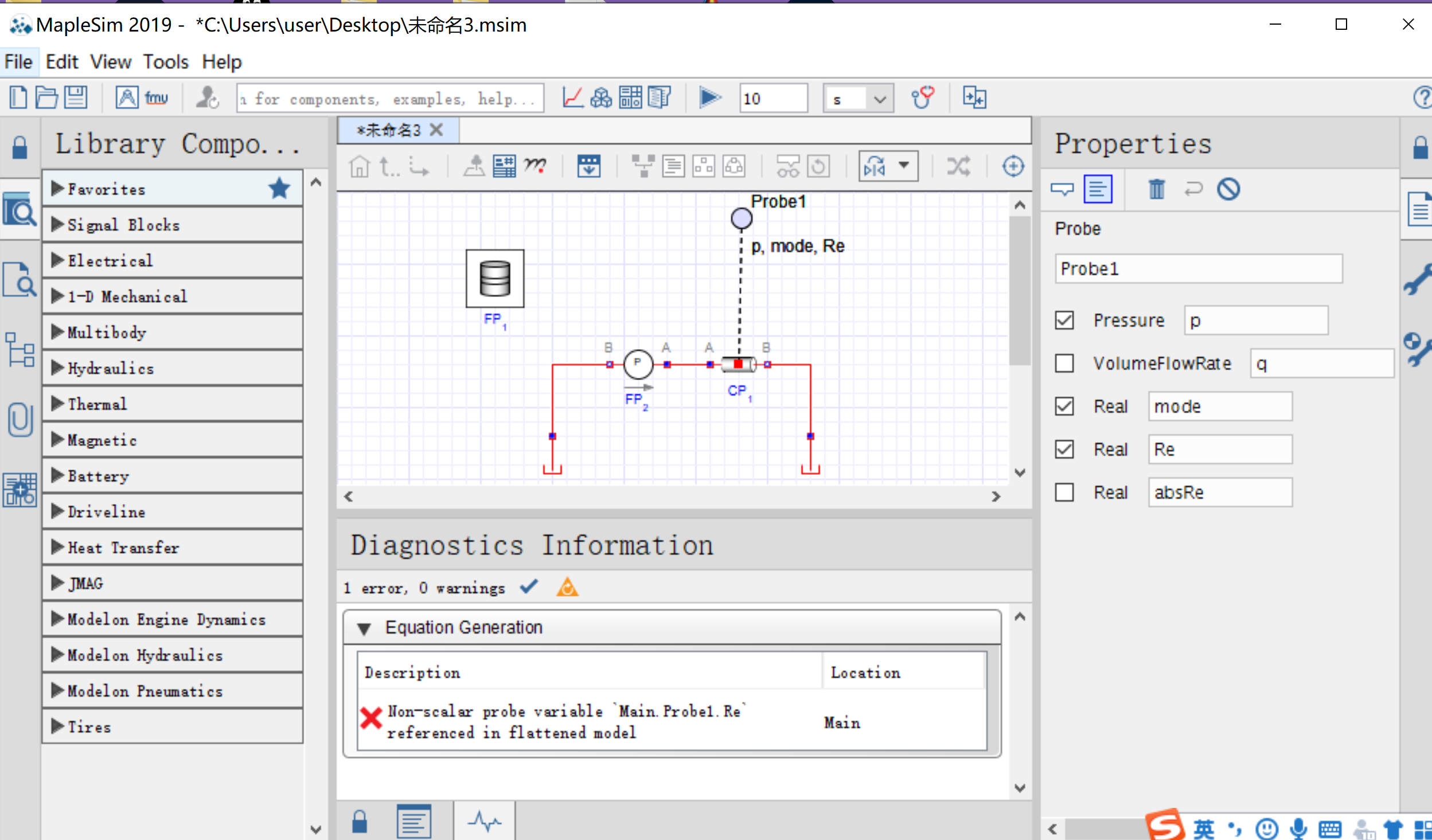Open the flip/rotate dropdown arrow in the model toolbar
Image resolution: width=1432 pixels, height=840 pixels.
point(904,165)
